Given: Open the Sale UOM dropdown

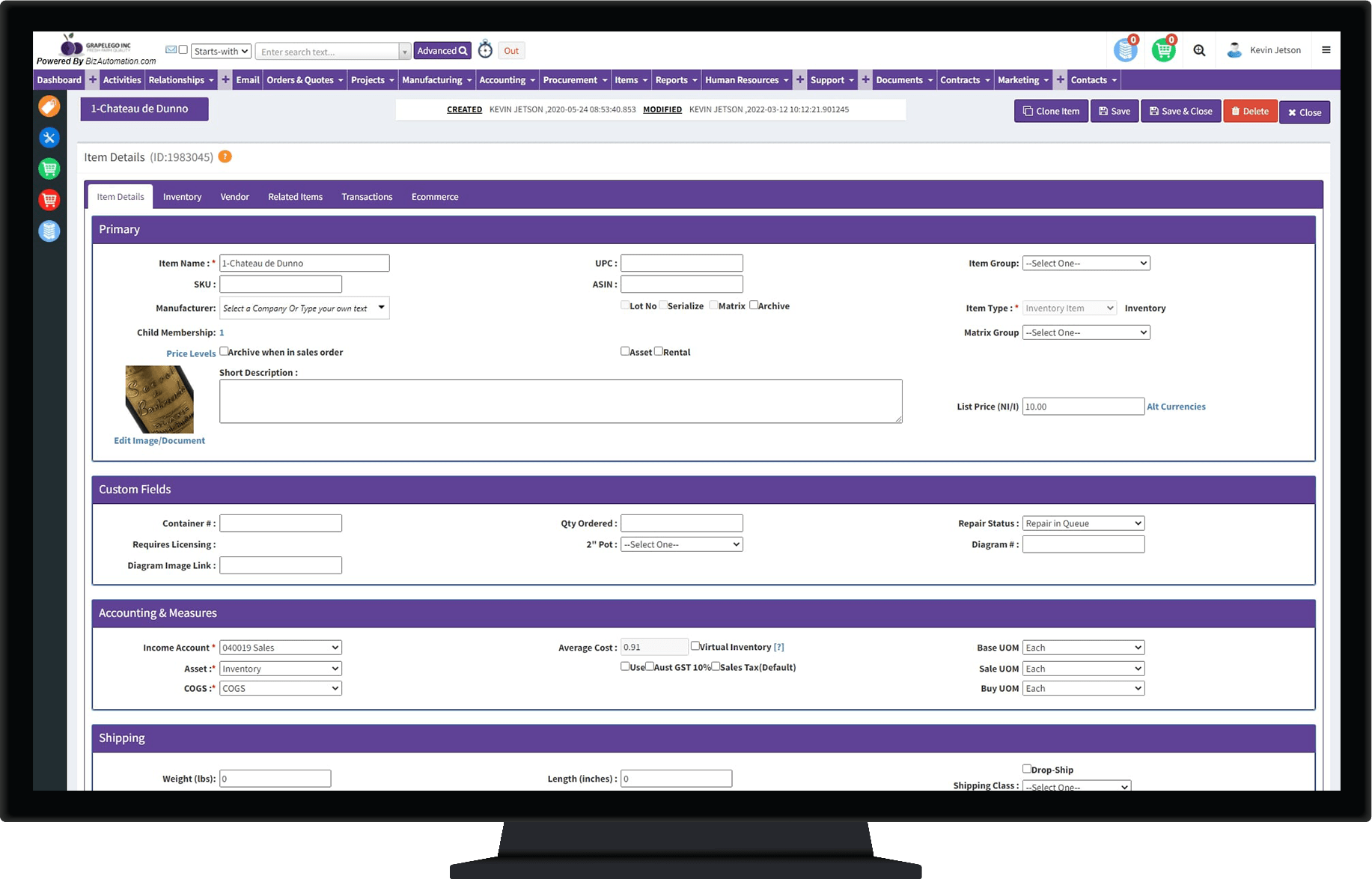Looking at the screenshot, I should pyautogui.click(x=1083, y=669).
